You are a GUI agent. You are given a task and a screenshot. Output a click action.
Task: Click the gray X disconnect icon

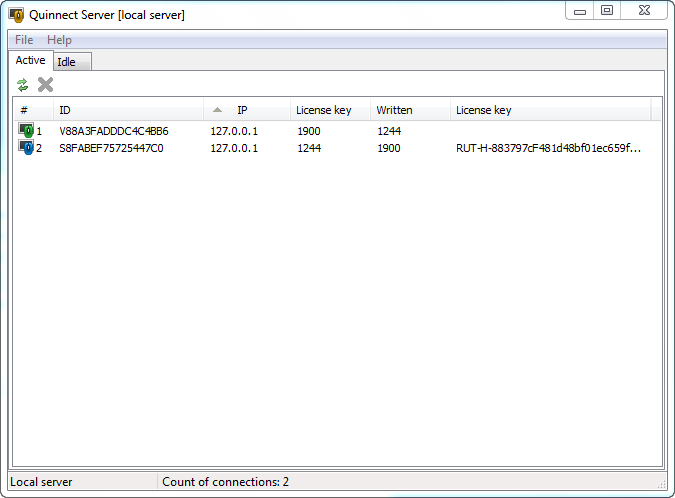(x=45, y=85)
